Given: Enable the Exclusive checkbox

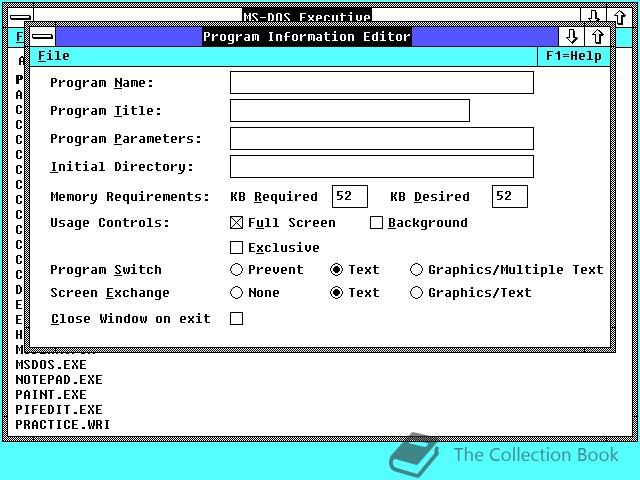Looking at the screenshot, I should 236,247.
